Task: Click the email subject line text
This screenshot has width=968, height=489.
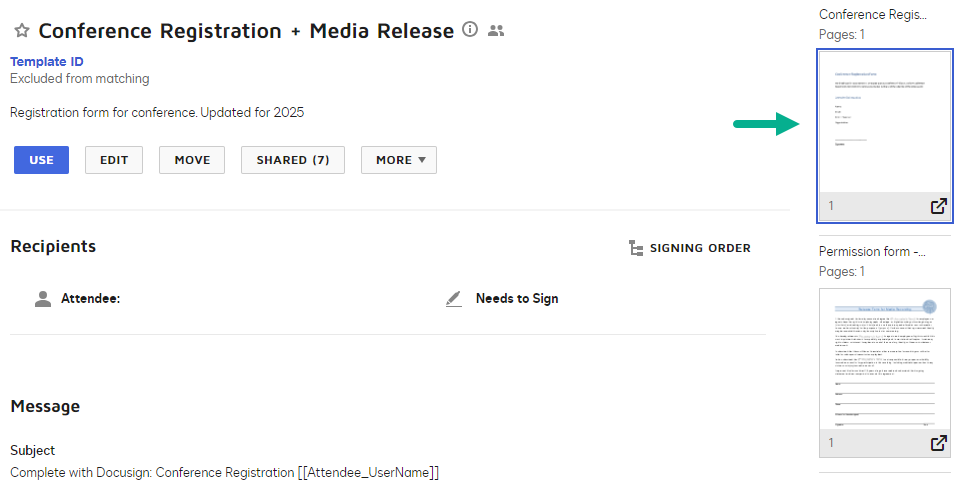Action: (x=224, y=472)
